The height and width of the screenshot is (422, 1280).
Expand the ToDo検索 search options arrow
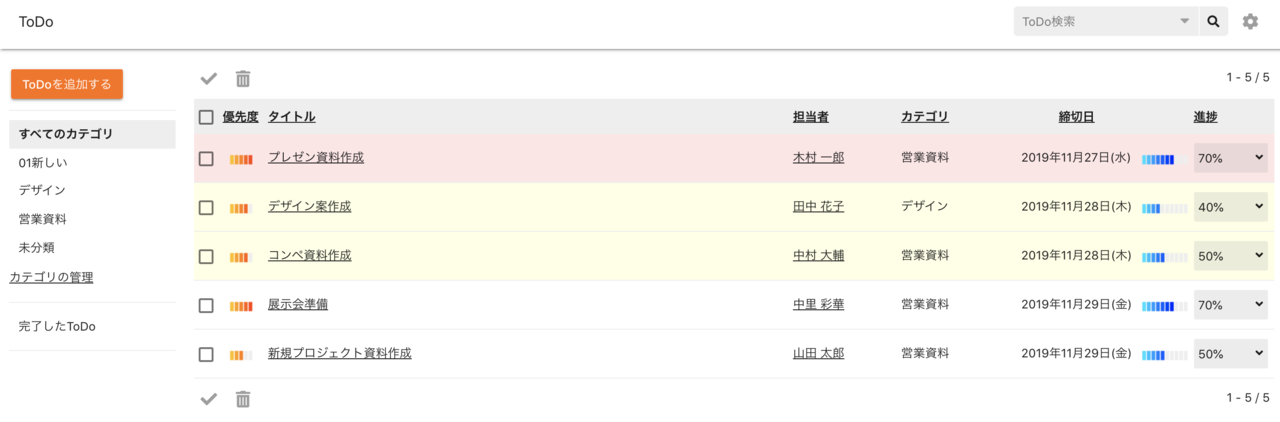[x=1185, y=21]
